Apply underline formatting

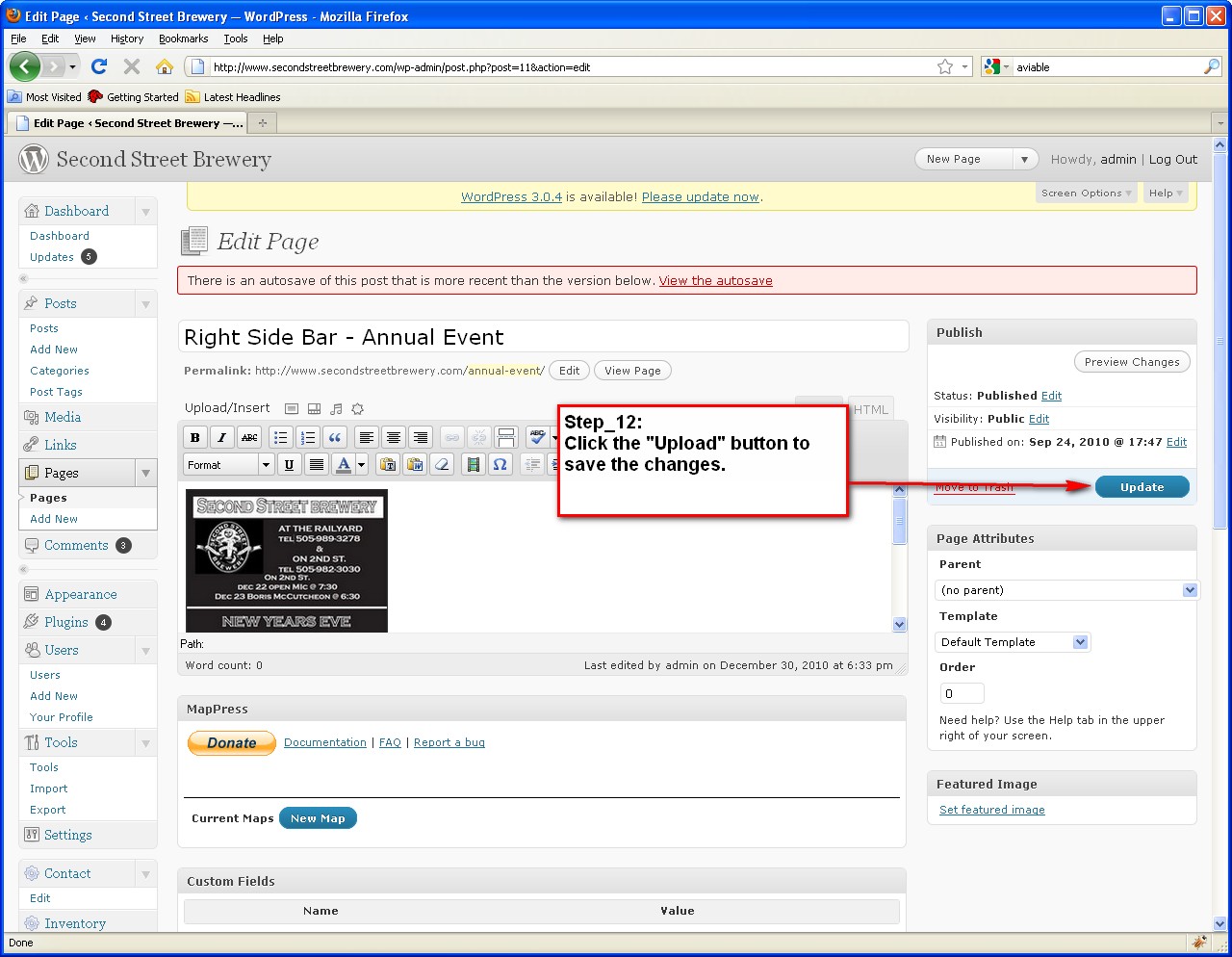point(289,464)
